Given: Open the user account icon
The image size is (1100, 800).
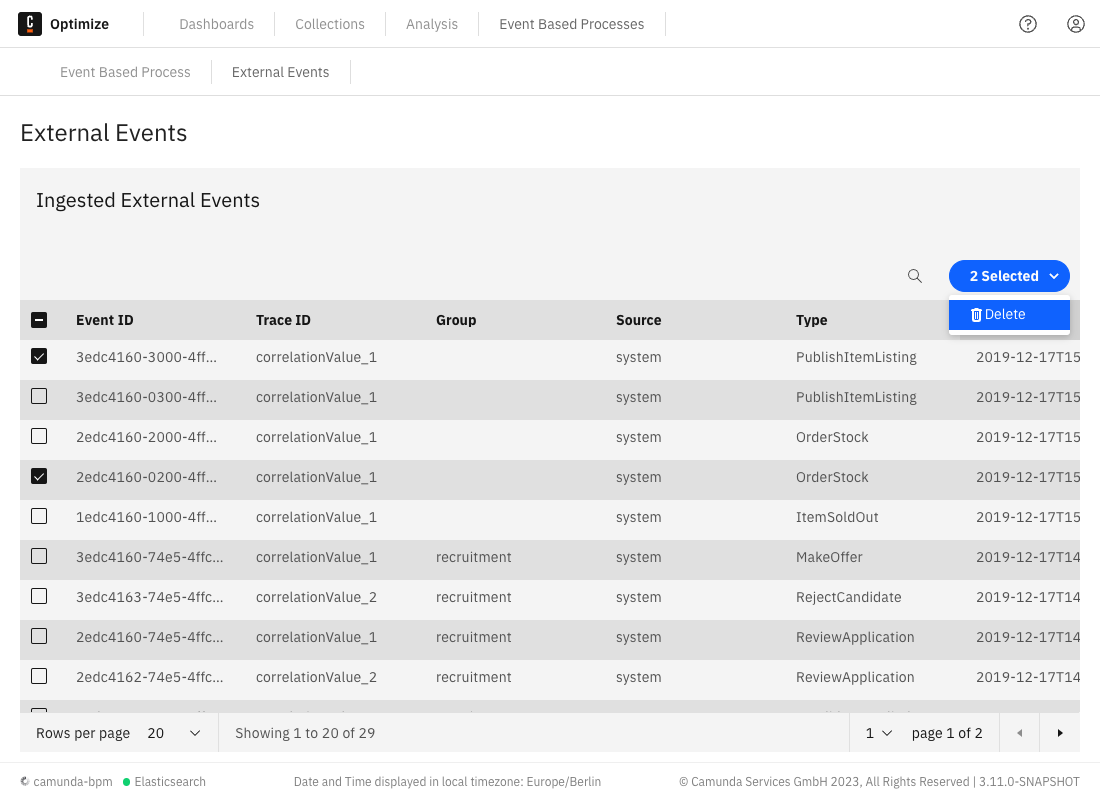Looking at the screenshot, I should click(x=1075, y=24).
